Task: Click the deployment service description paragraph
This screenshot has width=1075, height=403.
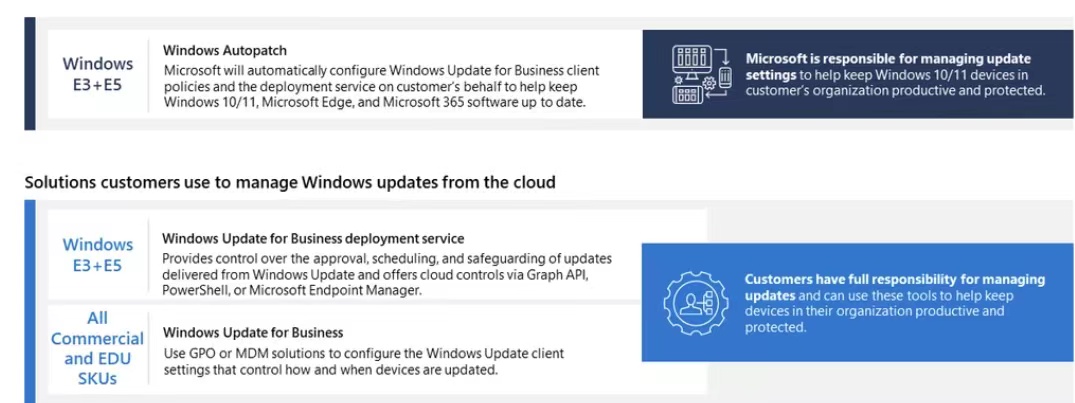Action: 387,275
